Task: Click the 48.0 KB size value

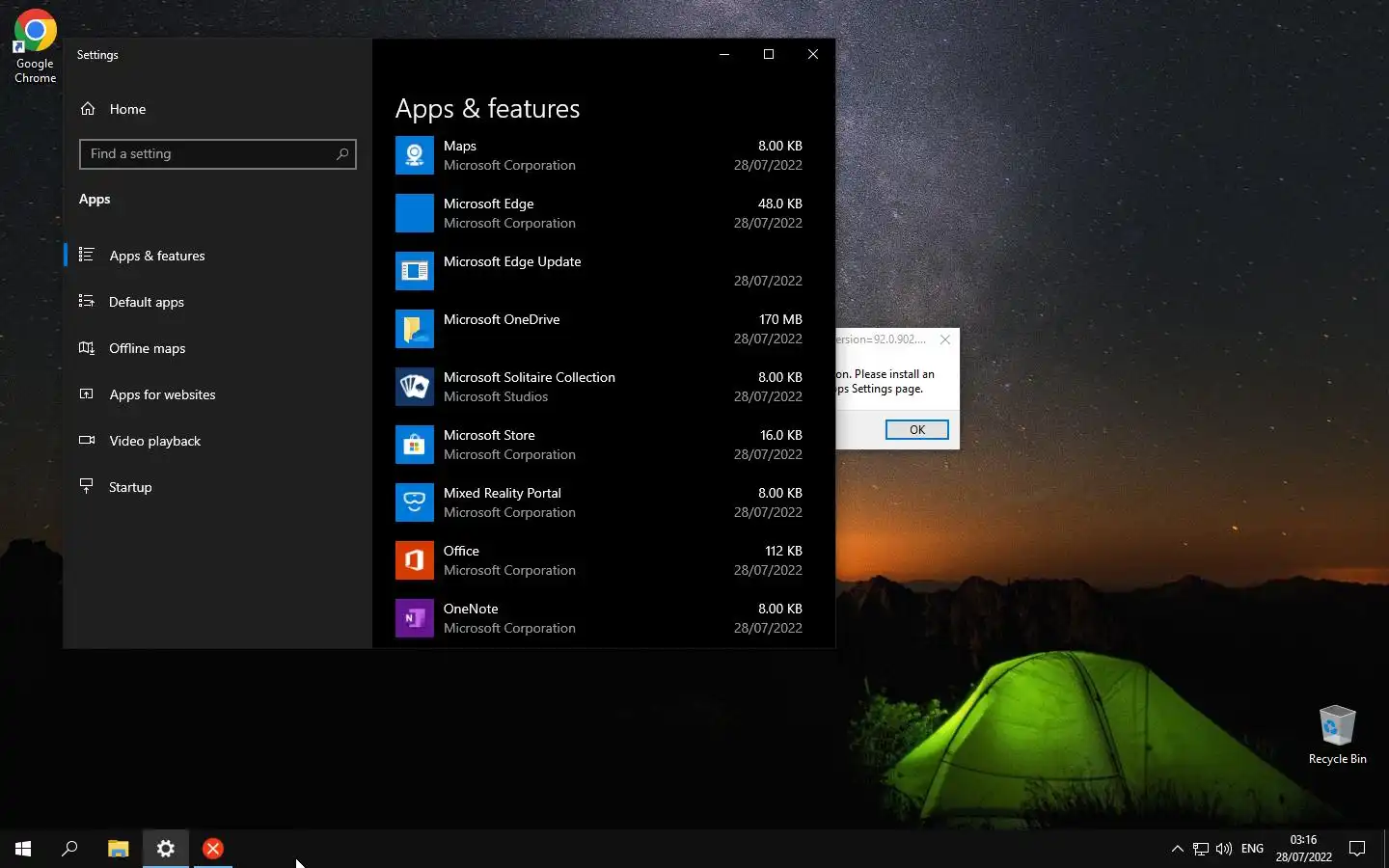Action: pos(780,203)
